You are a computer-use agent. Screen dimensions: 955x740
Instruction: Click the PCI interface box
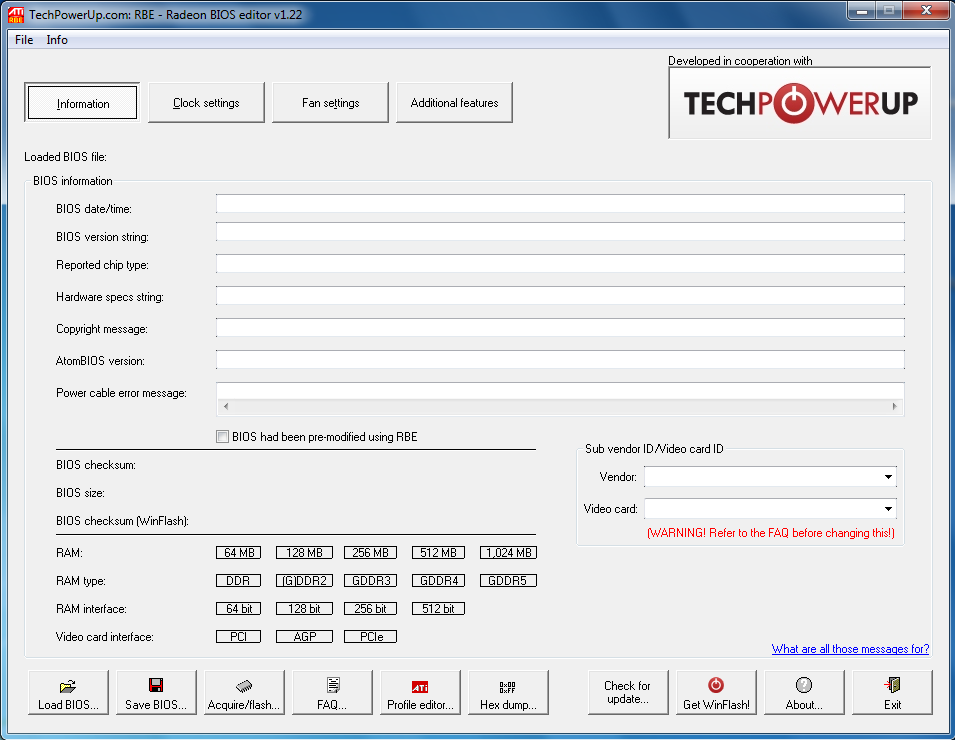[x=239, y=636]
